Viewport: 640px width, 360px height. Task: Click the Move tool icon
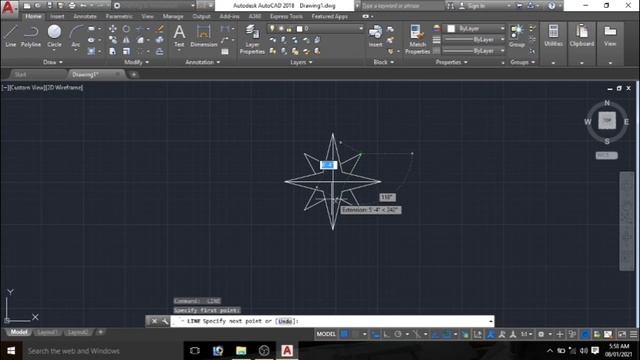coord(113,29)
